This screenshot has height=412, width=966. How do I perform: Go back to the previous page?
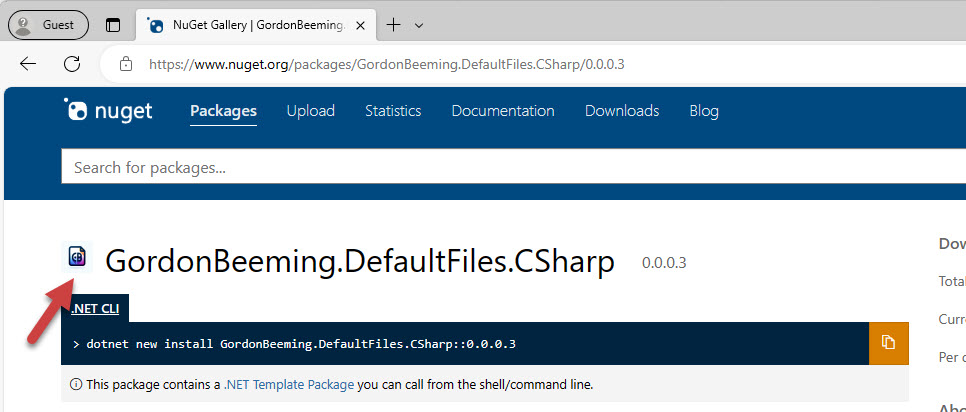tap(28, 64)
